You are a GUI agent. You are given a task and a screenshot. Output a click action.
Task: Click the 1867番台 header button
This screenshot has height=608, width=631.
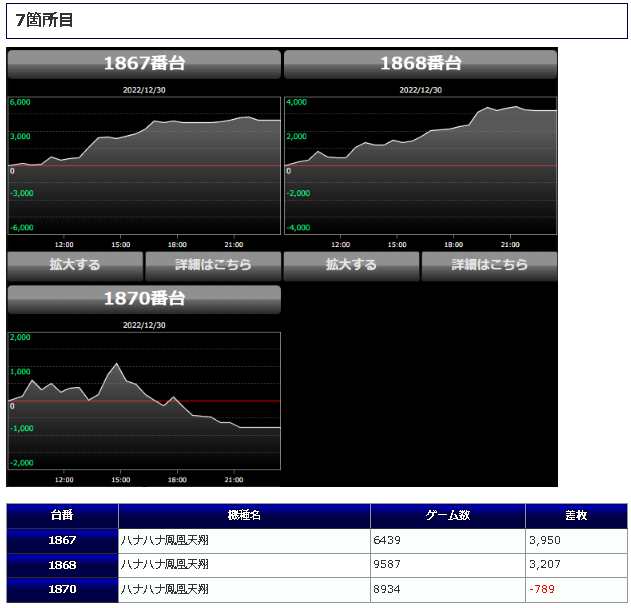[144, 64]
